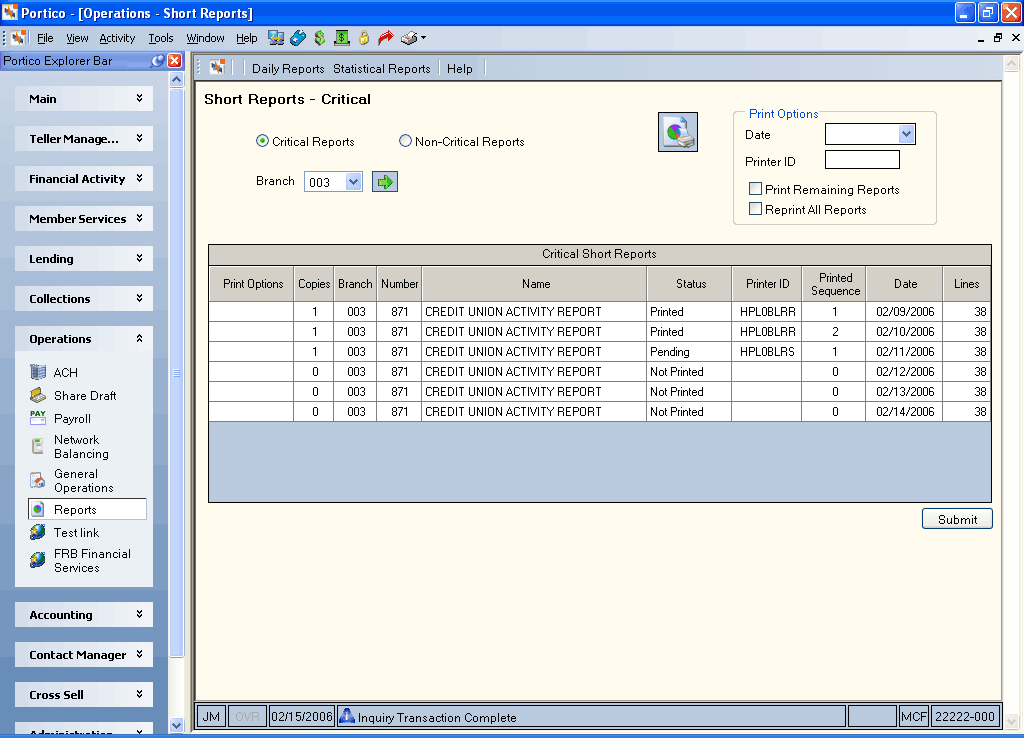The width and height of the screenshot is (1024, 738).
Task: Click the Portico logo icon in menu bar
Action: (x=19, y=38)
